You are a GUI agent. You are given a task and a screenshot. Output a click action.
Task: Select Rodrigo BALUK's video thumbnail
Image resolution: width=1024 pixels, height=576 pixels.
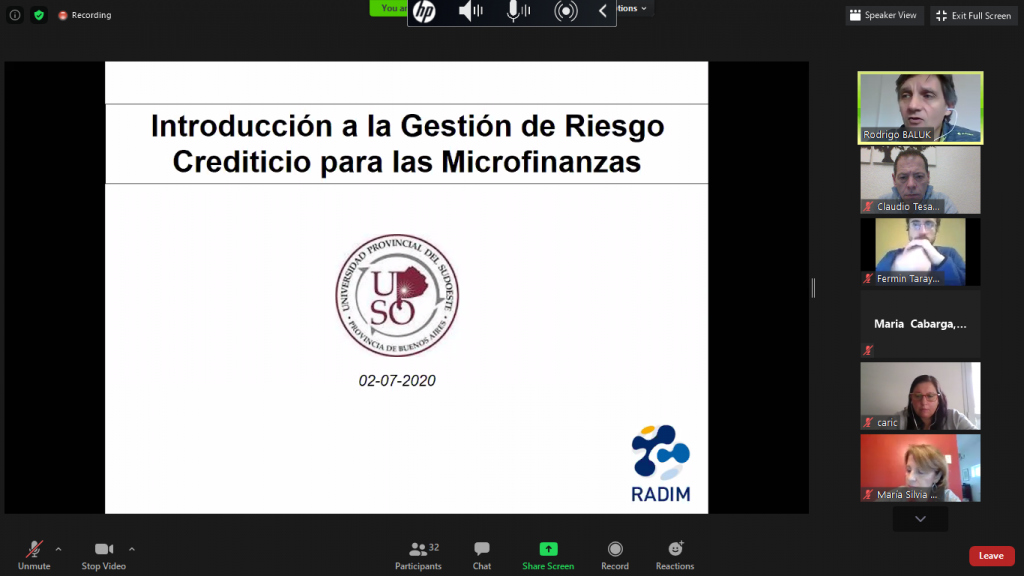(920, 108)
